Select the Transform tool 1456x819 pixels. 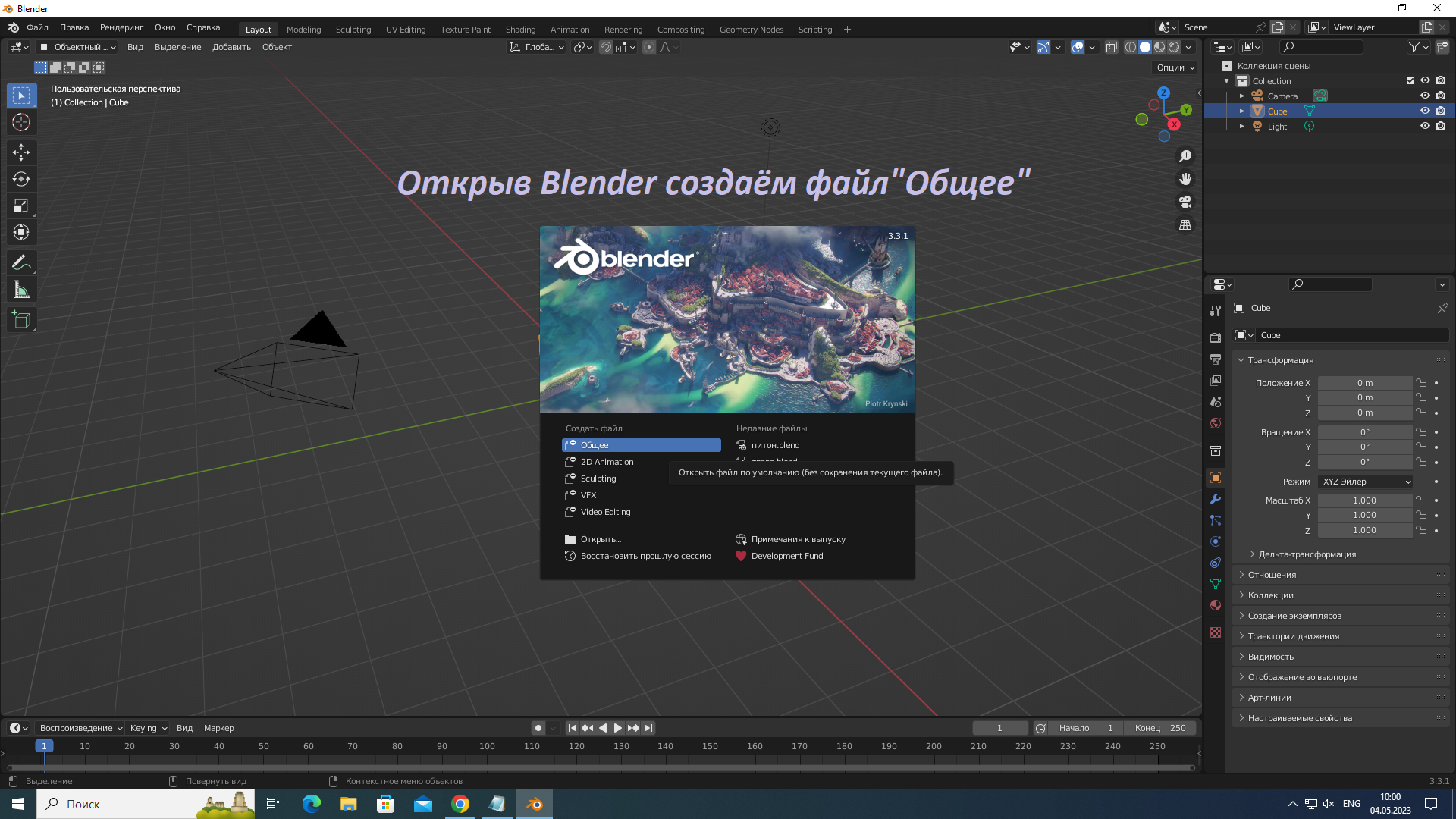[21, 232]
